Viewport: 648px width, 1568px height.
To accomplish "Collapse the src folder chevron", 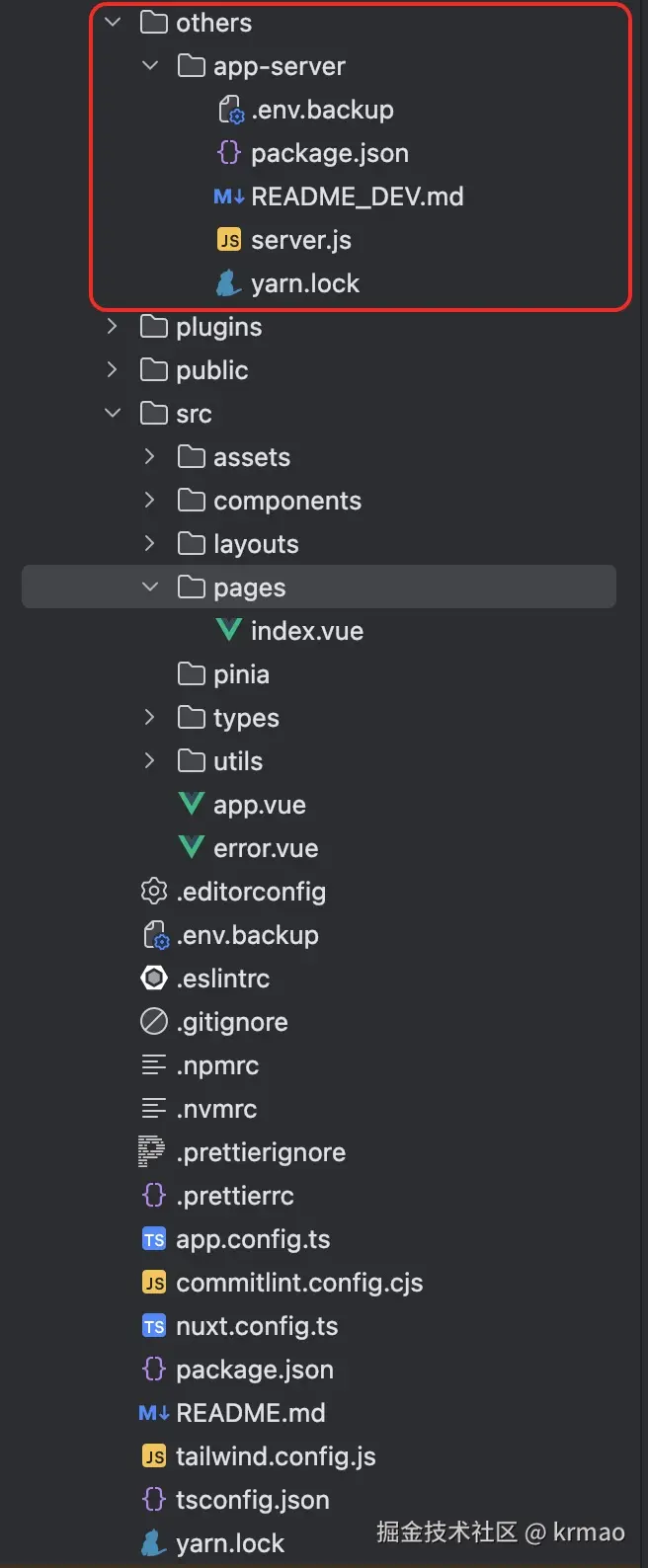I will (113, 414).
